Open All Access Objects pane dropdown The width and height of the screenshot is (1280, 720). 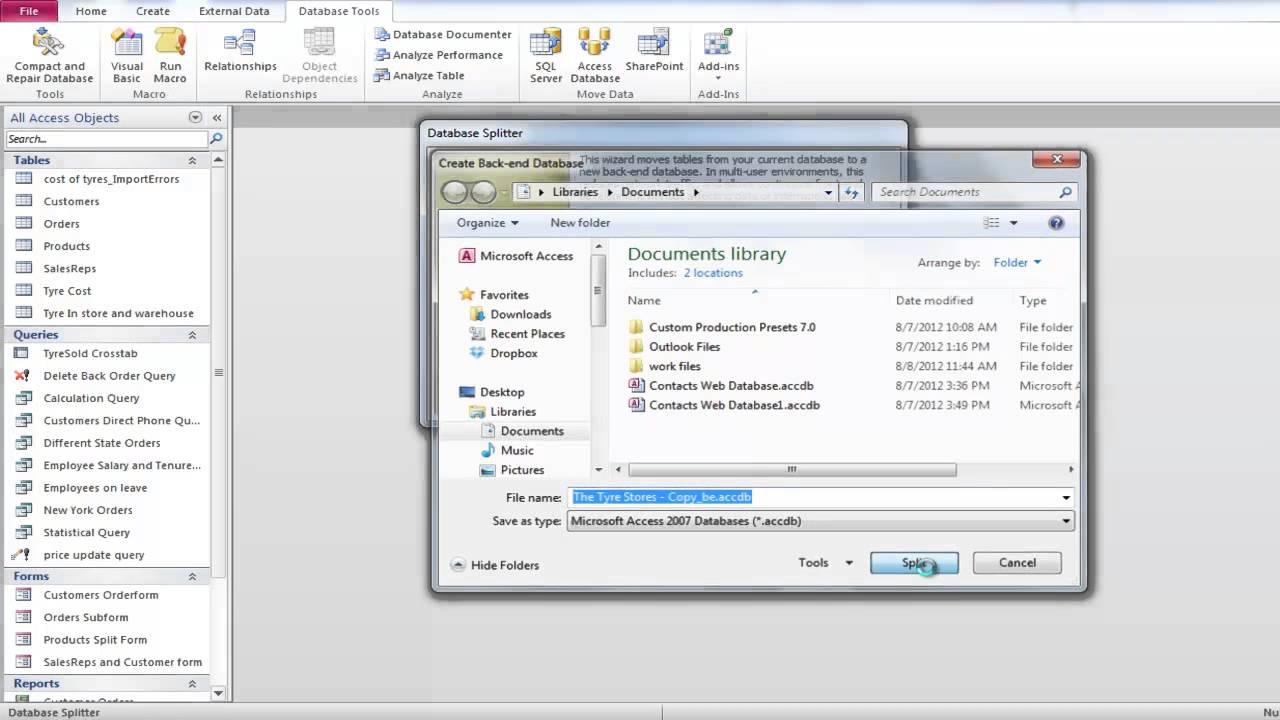point(195,117)
